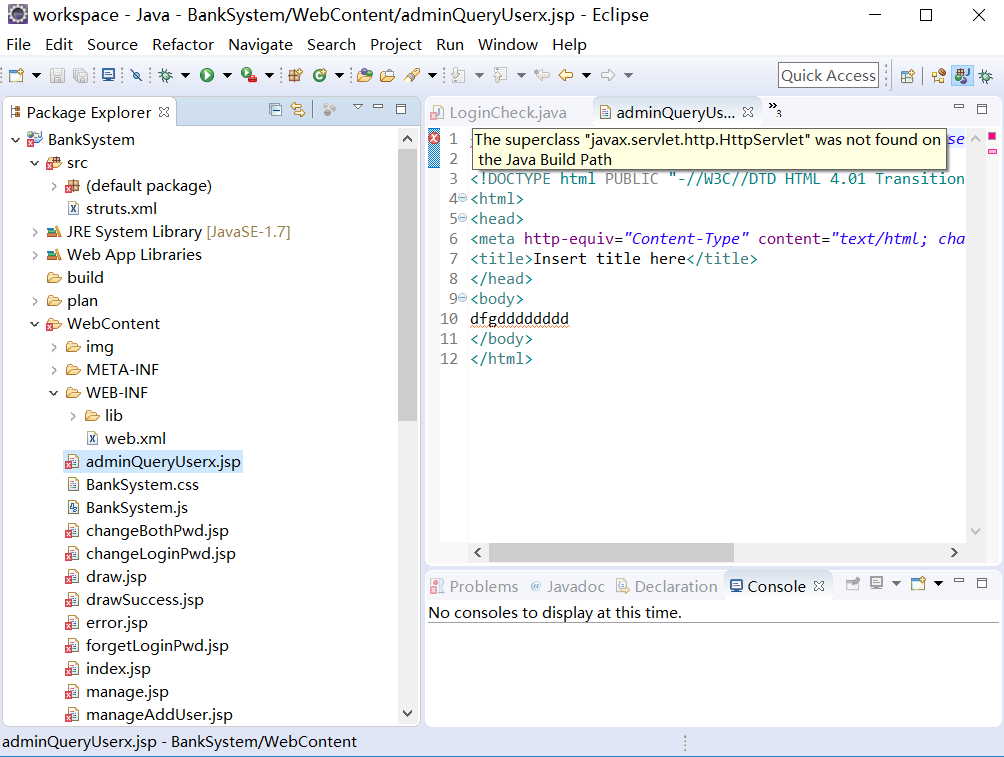Click the New Java Class icon

pyautogui.click(x=320, y=76)
